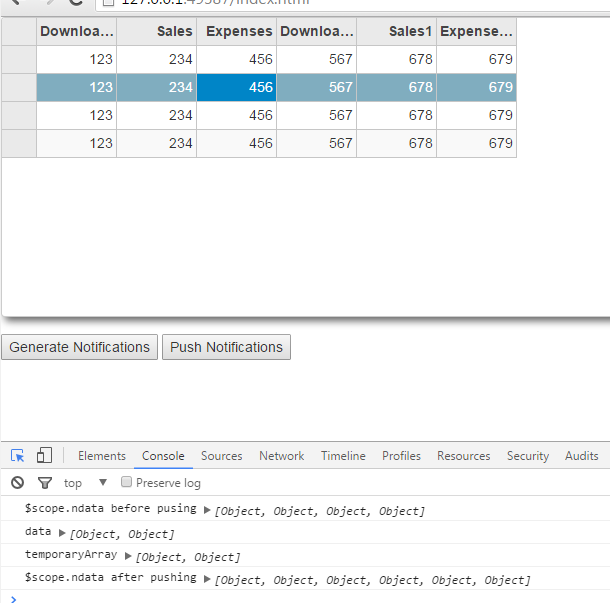Enable the Preserve log checkbox
Screen dimensions: 610x603
(x=127, y=483)
